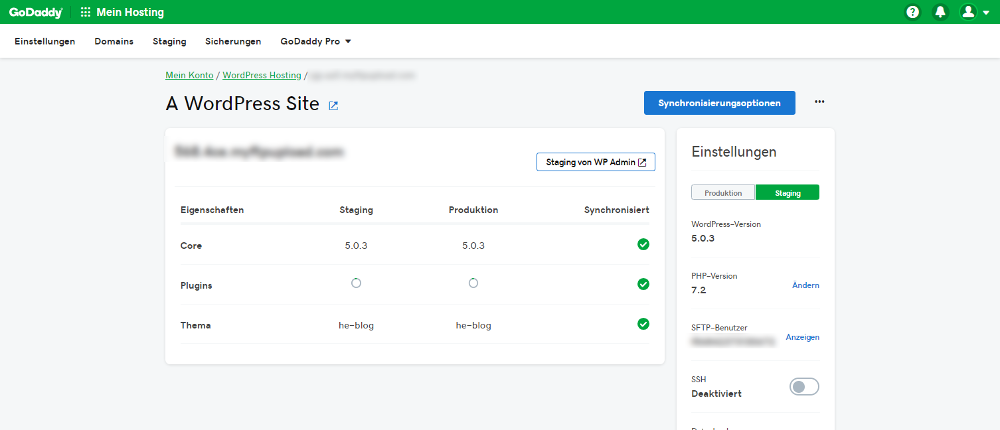Switch settings to Produktion tab
The width and height of the screenshot is (1000, 430).
pos(723,193)
